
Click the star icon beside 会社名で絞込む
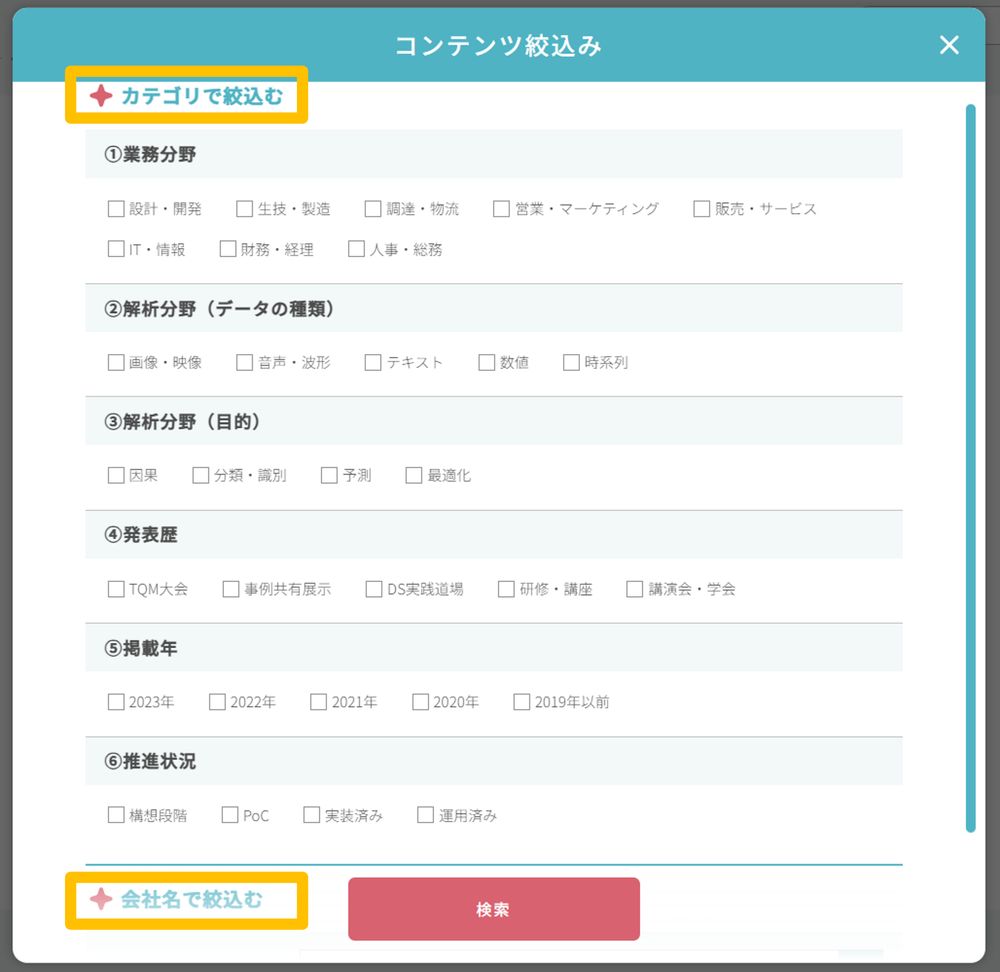pyautogui.click(x=101, y=900)
